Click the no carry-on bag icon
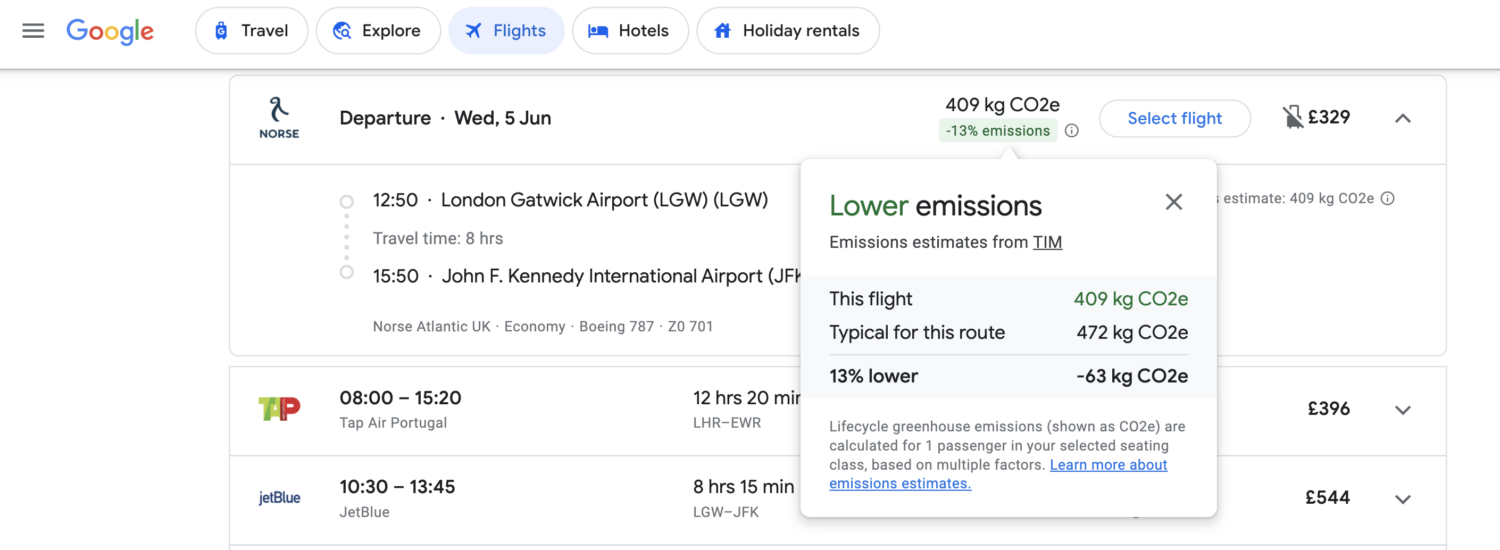This screenshot has width=1500, height=550. (x=1293, y=118)
